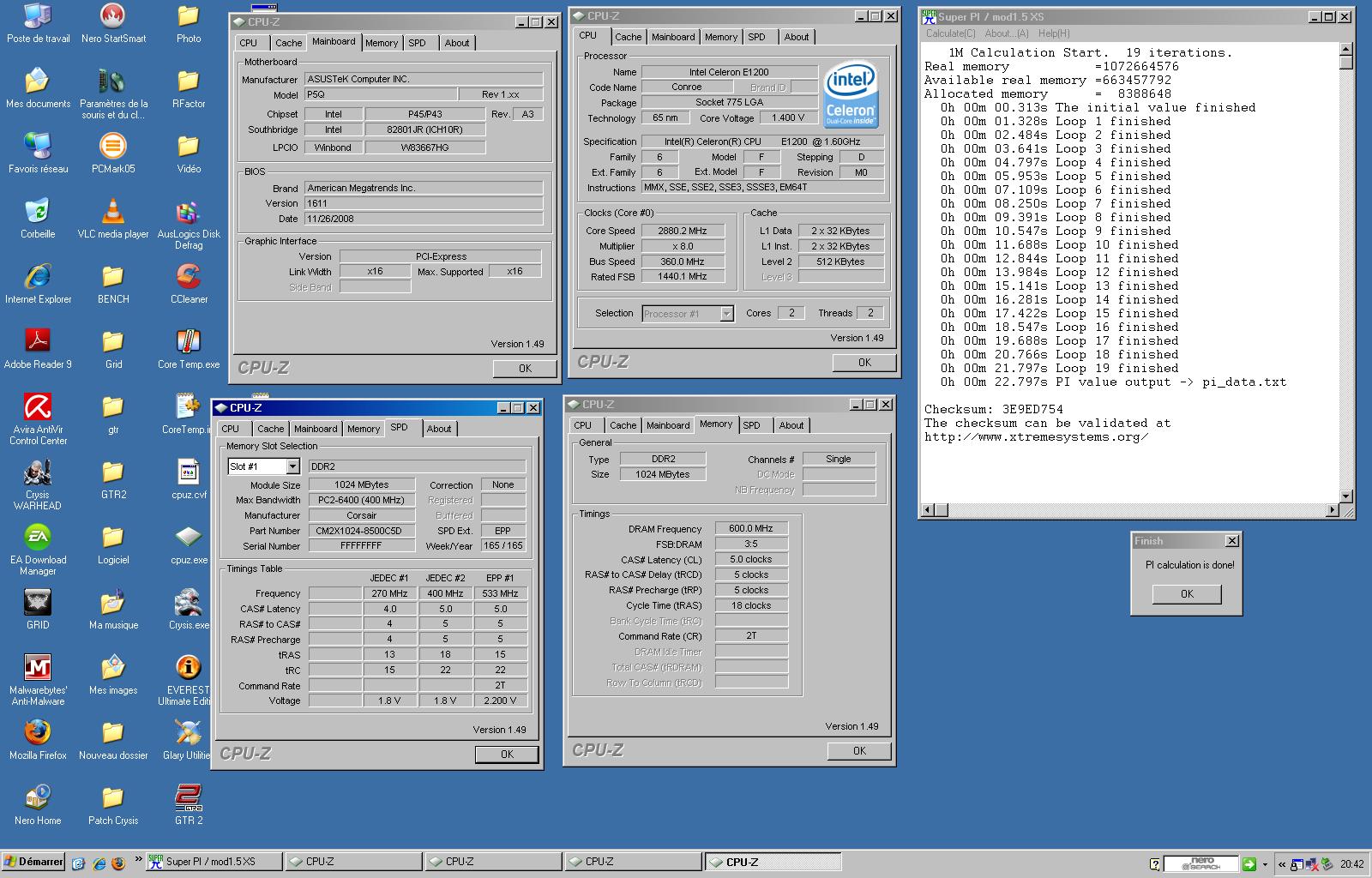Click the Super PI horizontal scrollbar right arrow

(1333, 510)
